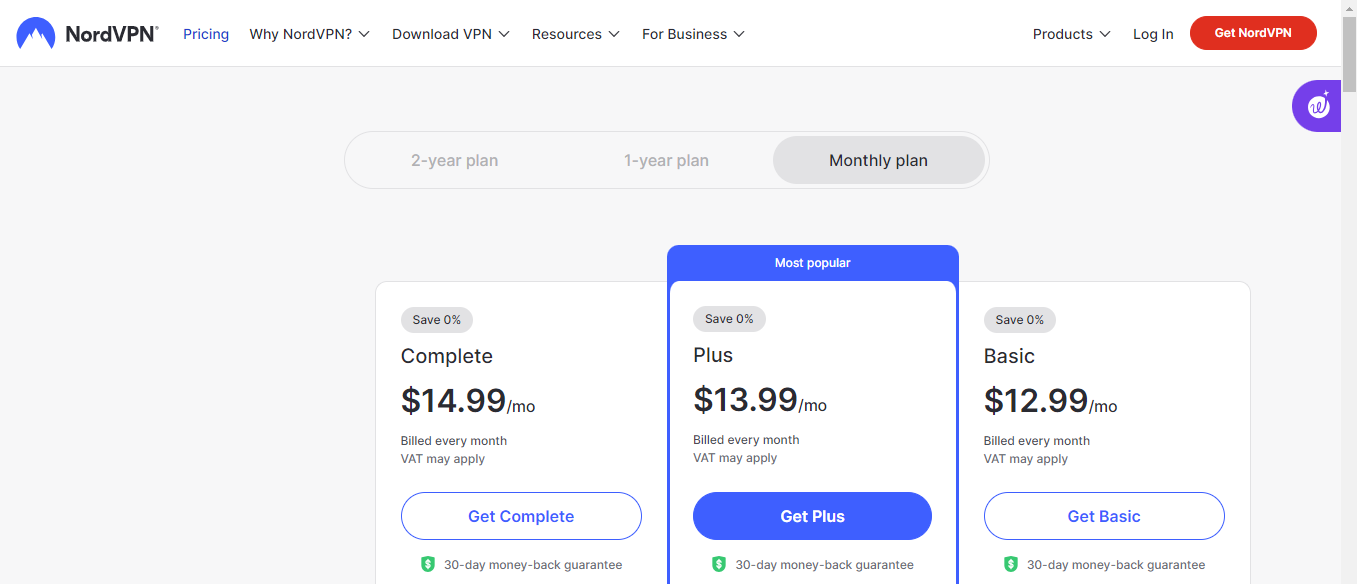Open the purple floating chat widget icon

coord(1318,106)
